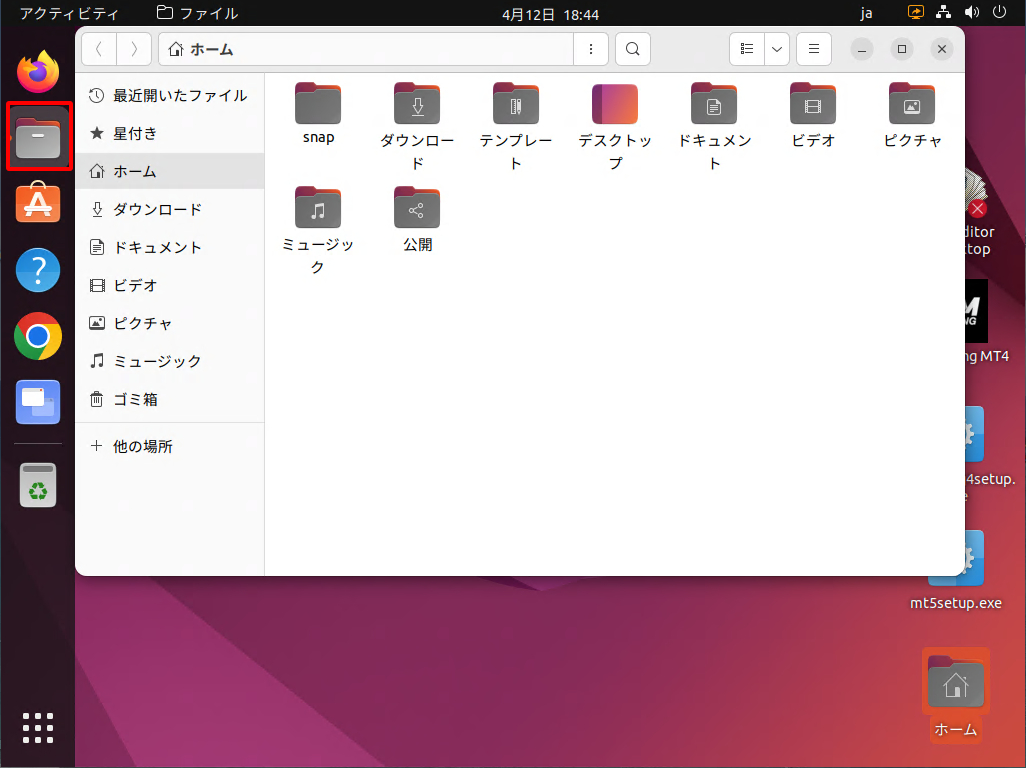The width and height of the screenshot is (1026, 768).
Task: Open the hamburger main menu
Action: 814,48
